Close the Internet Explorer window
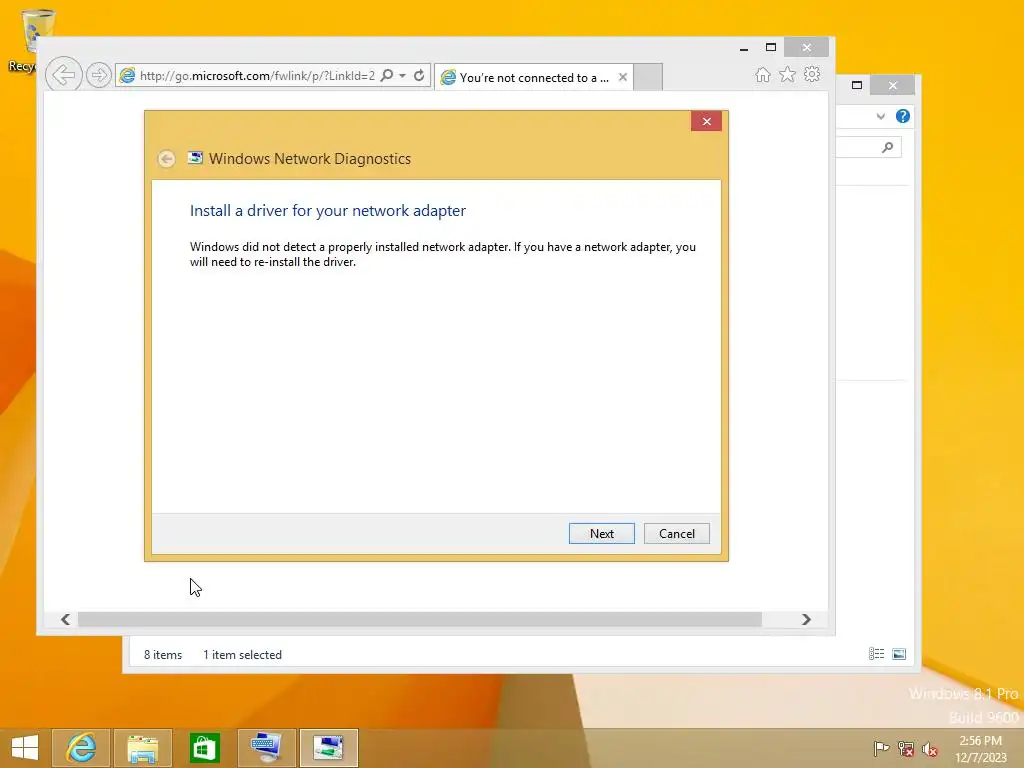Screen dimensions: 1024x768 807,47
